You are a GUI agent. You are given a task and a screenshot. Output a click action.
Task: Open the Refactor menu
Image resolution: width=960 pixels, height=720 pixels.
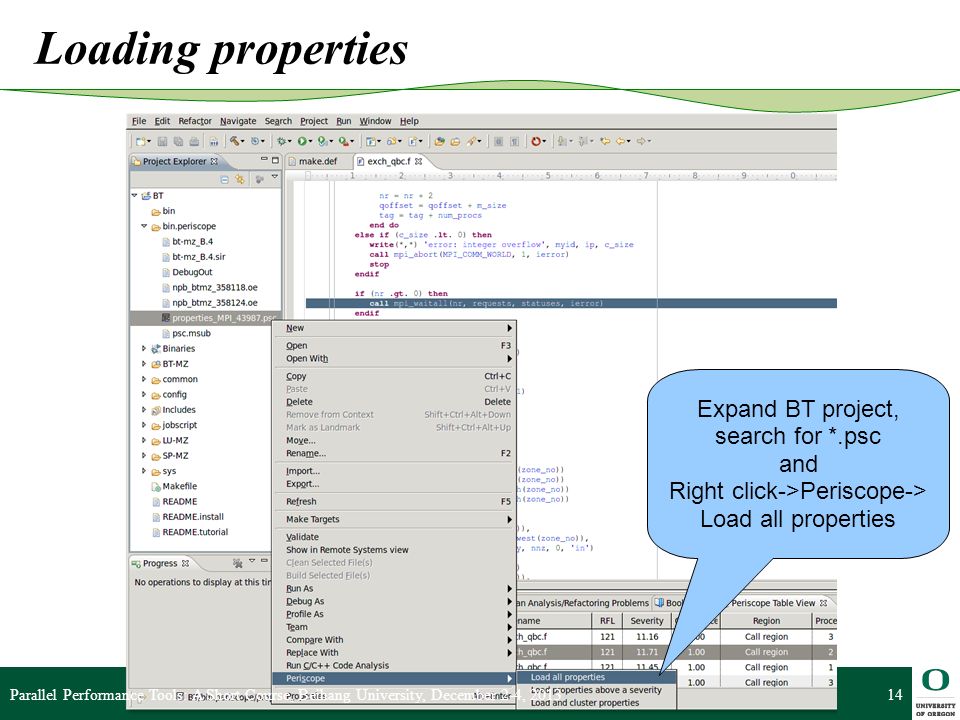[x=195, y=121]
